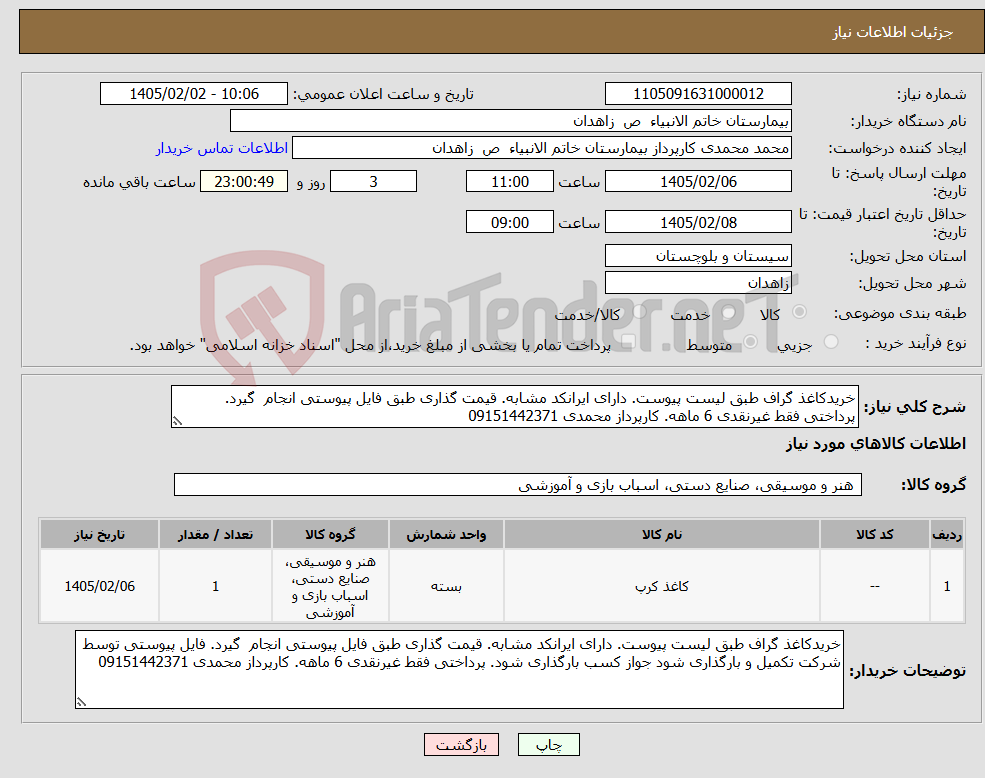Click the تاریخ نیاز column header
Screen dimensions: 985x778
99,534
